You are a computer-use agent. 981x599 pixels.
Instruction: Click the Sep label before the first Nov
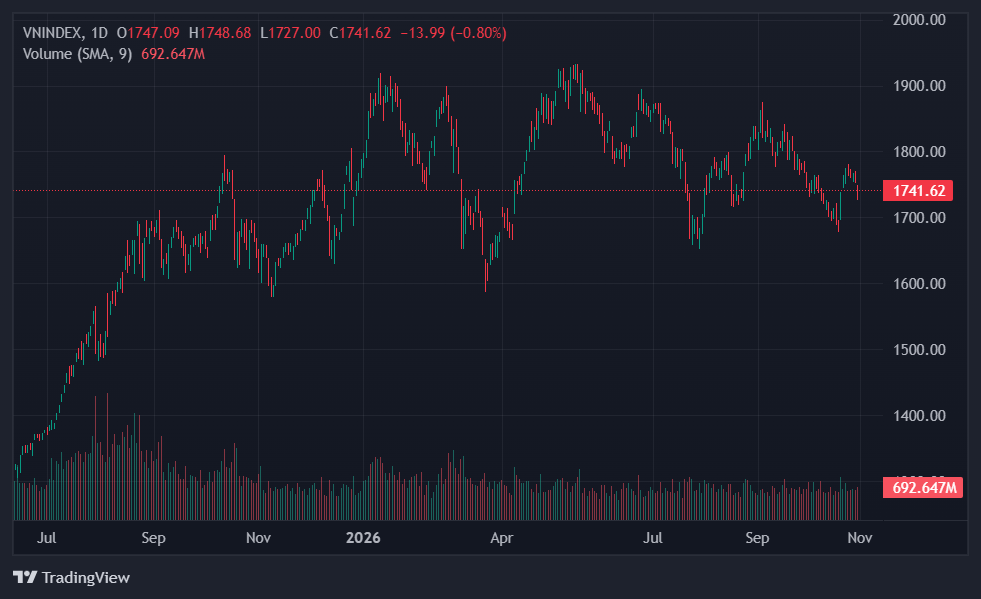point(153,538)
